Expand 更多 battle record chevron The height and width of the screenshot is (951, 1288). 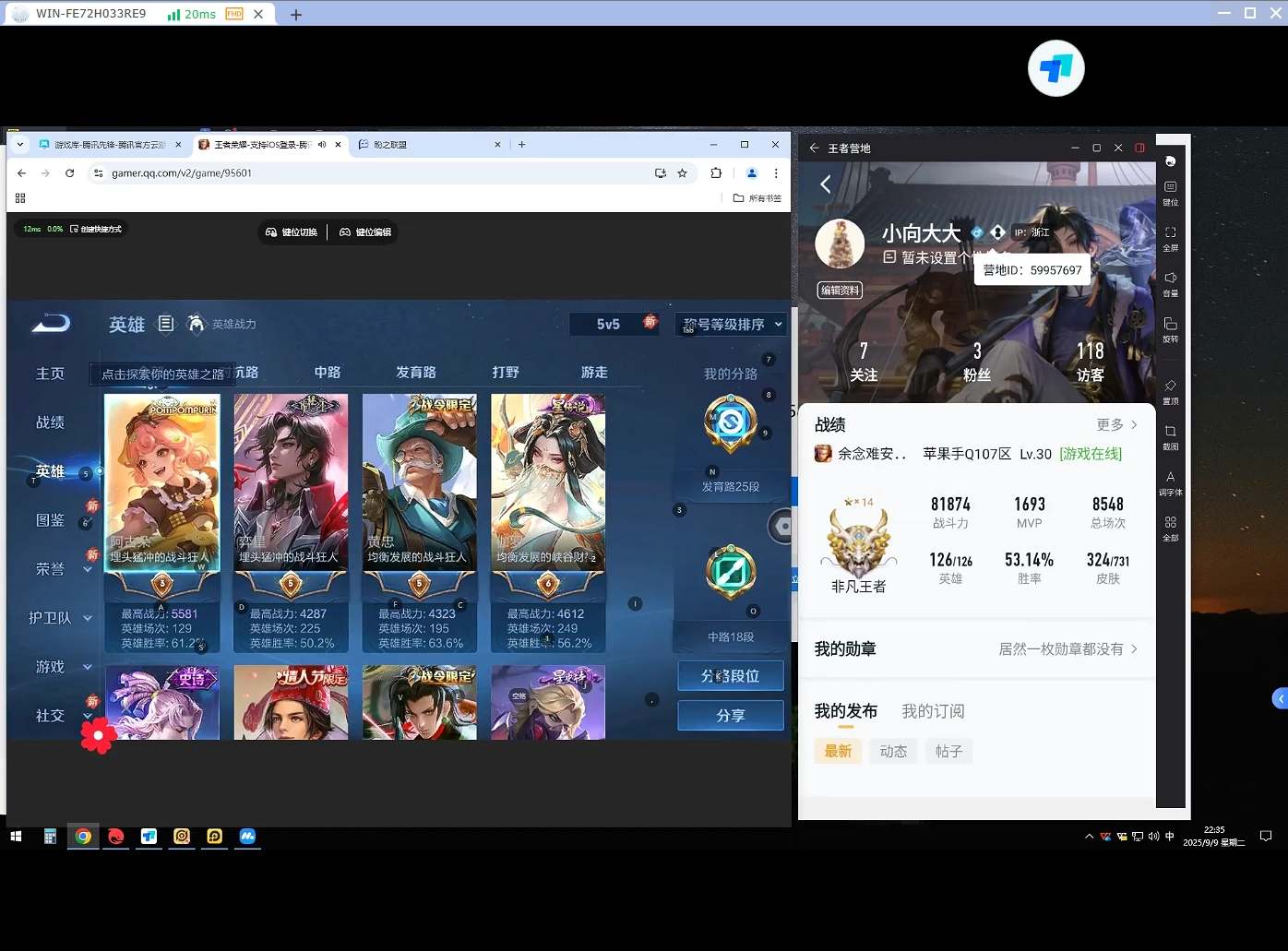pyautogui.click(x=1134, y=424)
